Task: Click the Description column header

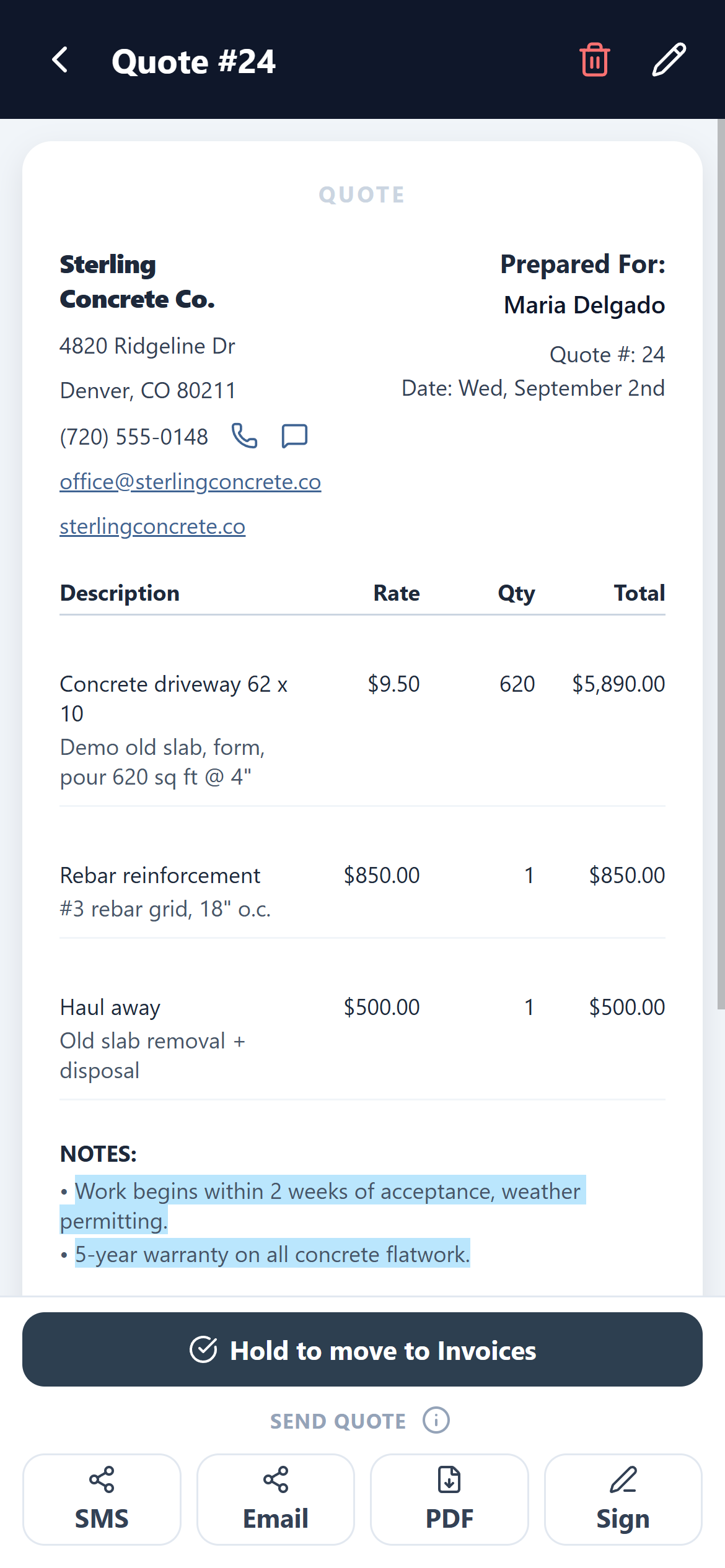Action: coord(120,593)
